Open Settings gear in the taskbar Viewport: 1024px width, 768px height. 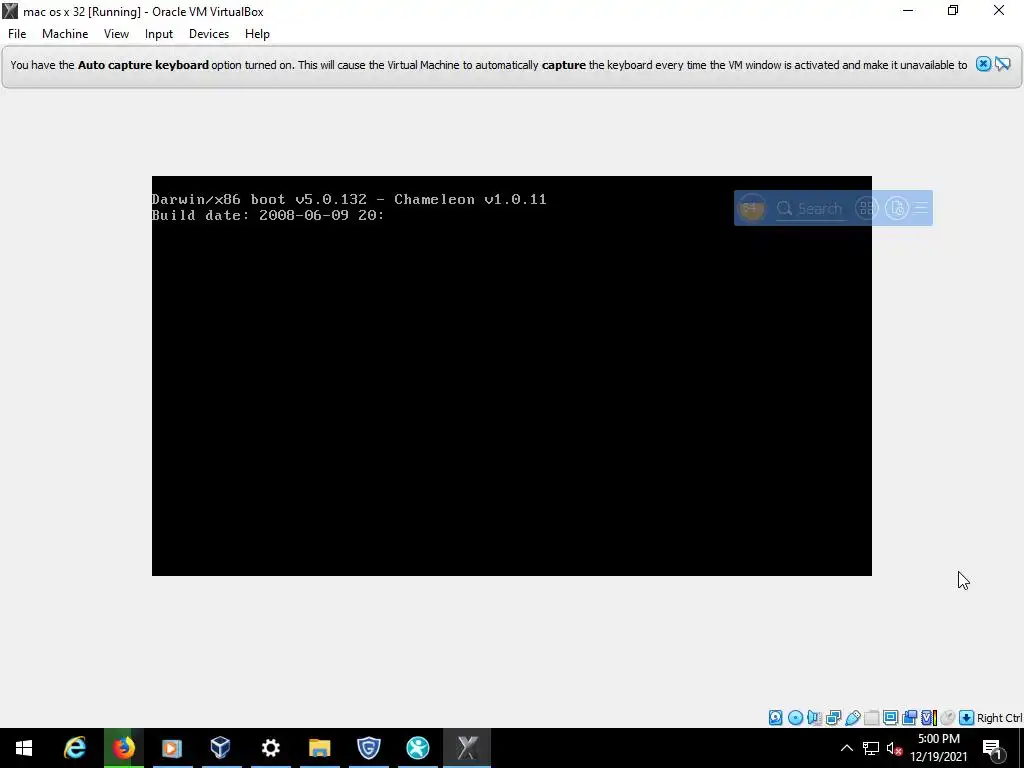[270, 748]
